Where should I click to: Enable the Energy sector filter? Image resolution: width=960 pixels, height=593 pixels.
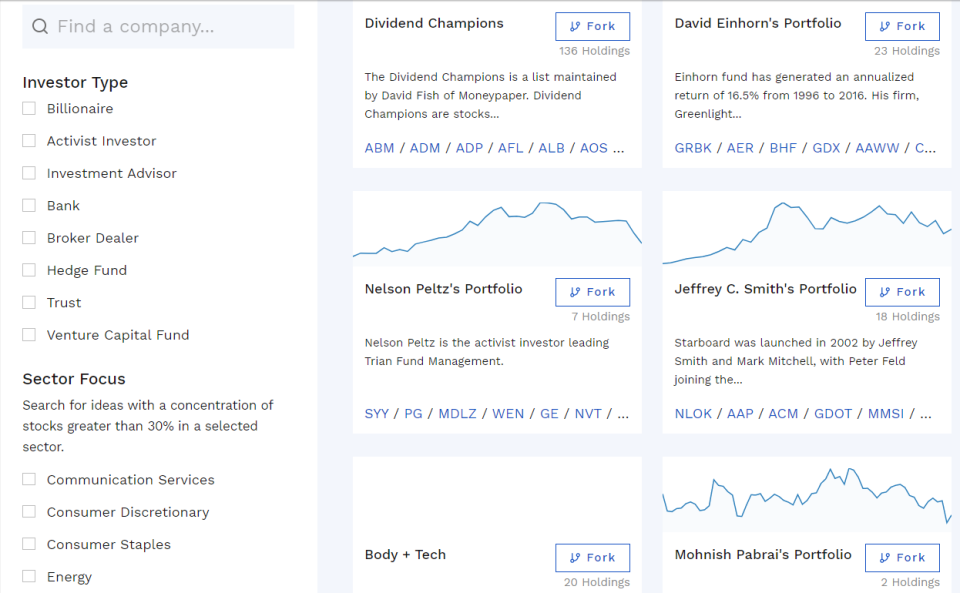(x=28, y=576)
